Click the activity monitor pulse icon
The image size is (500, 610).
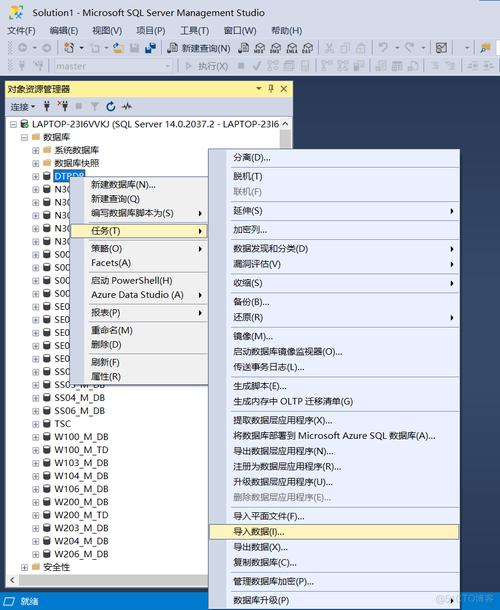127,106
